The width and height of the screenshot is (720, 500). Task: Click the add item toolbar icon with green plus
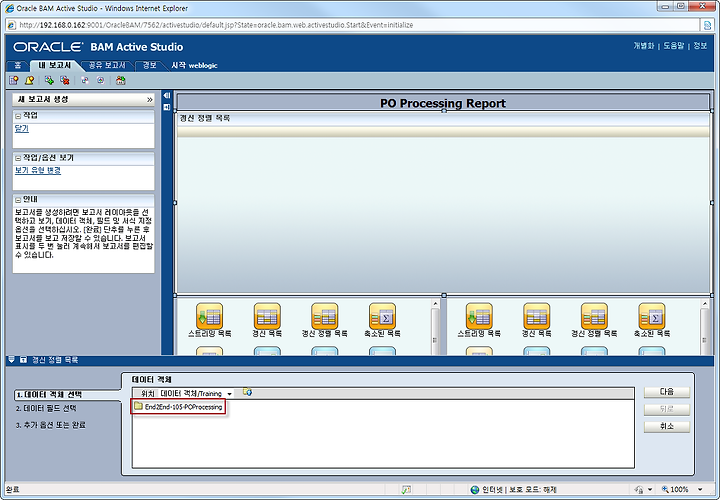point(49,81)
